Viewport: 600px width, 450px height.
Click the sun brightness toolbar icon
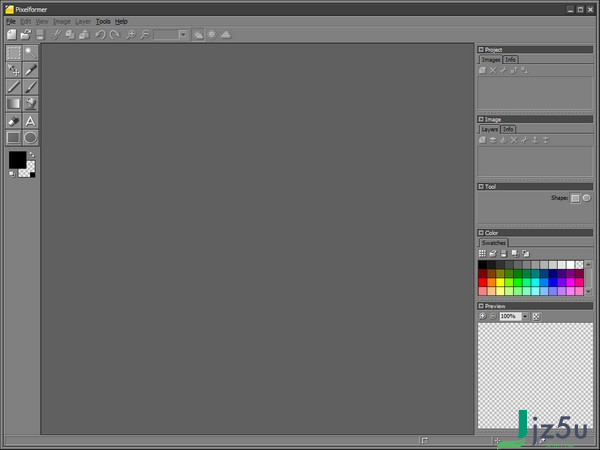coord(212,35)
